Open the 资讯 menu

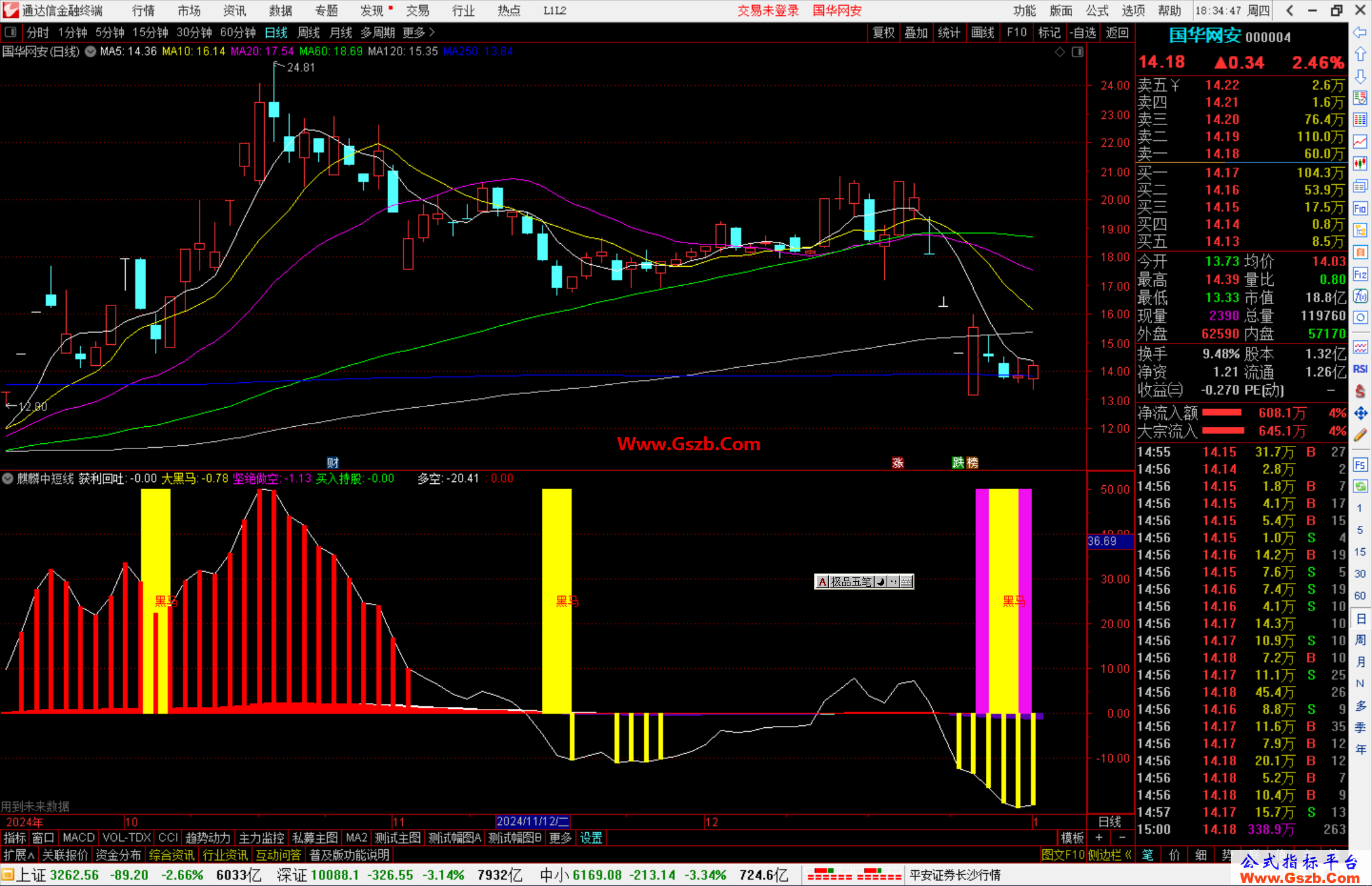pos(234,10)
